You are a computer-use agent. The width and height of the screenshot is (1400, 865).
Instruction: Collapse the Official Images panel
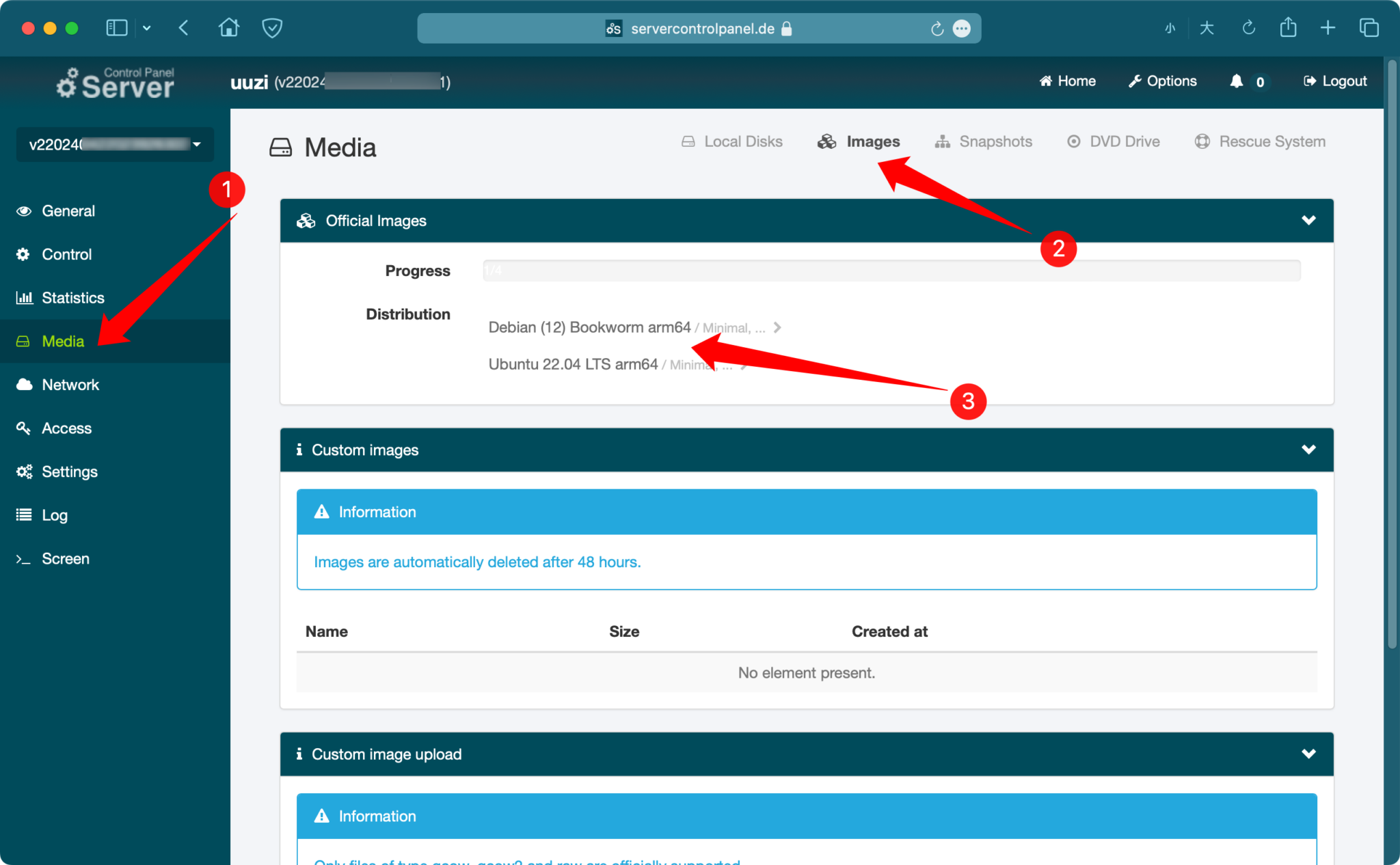click(x=1308, y=221)
